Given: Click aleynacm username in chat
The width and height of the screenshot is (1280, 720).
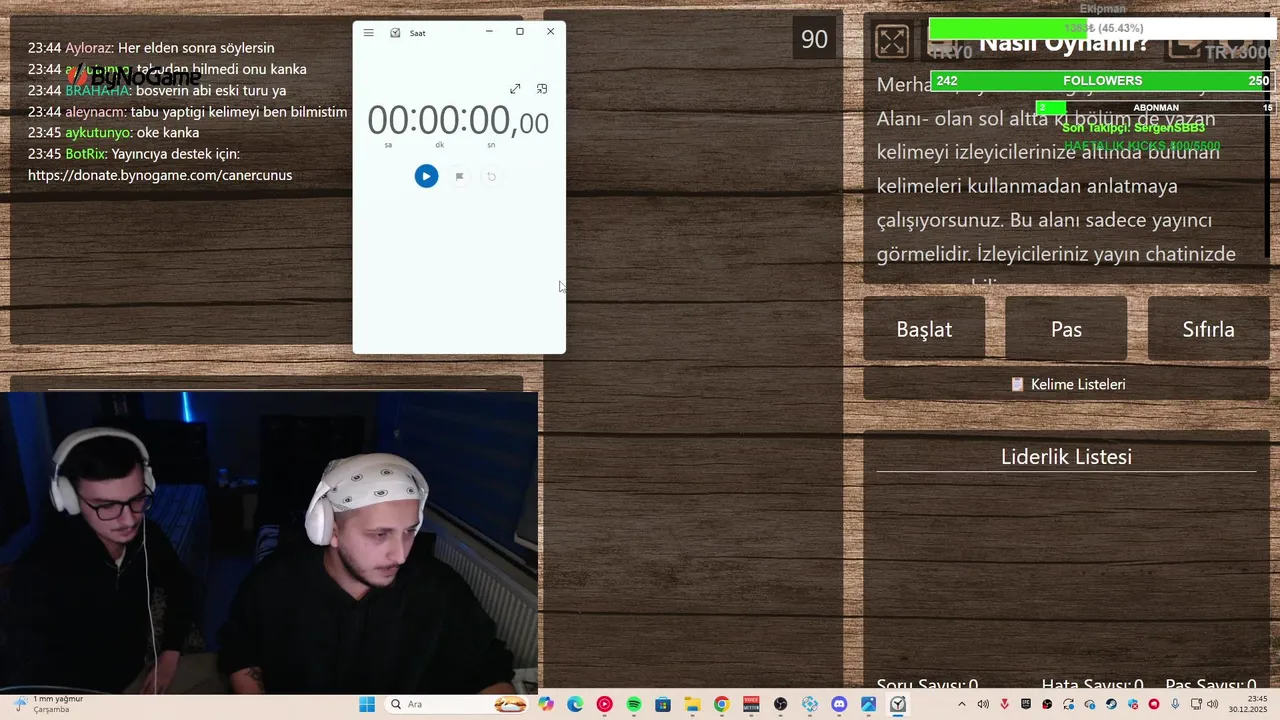Looking at the screenshot, I should tap(96, 112).
